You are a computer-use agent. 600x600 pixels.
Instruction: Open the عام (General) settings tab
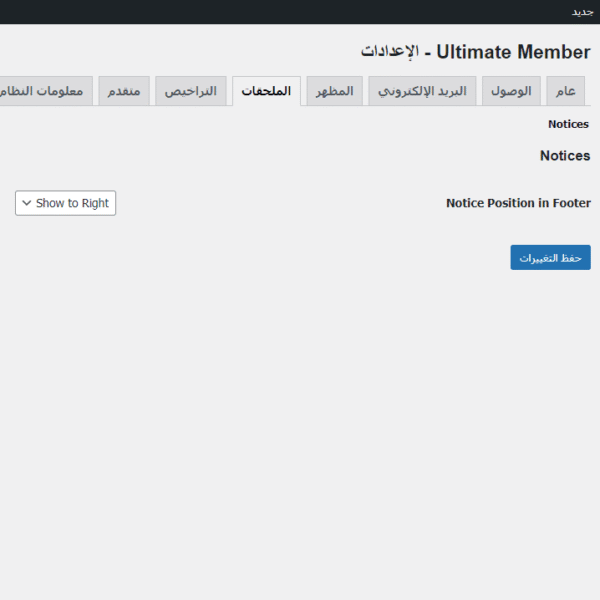point(565,91)
